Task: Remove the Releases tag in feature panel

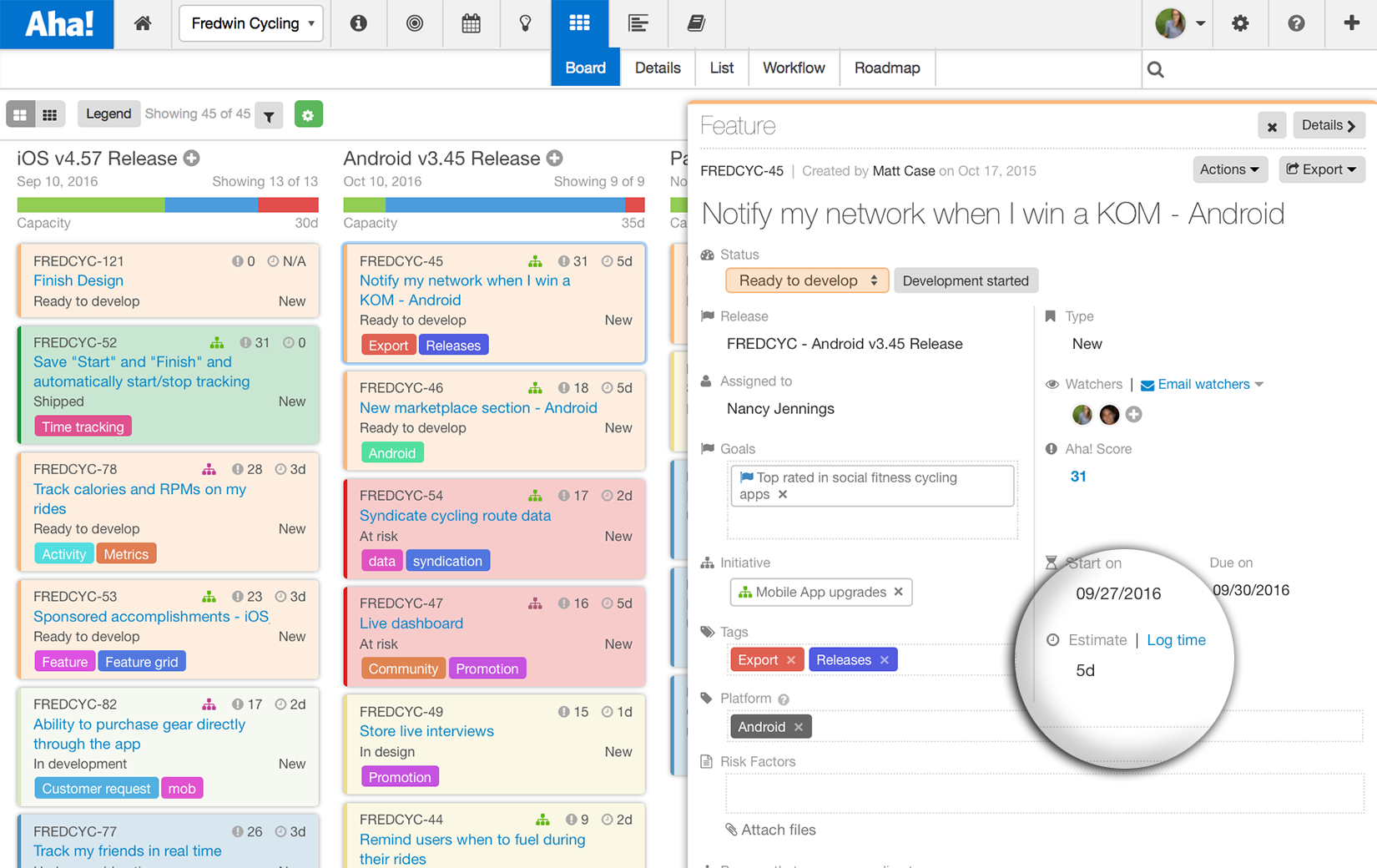Action: (x=885, y=660)
